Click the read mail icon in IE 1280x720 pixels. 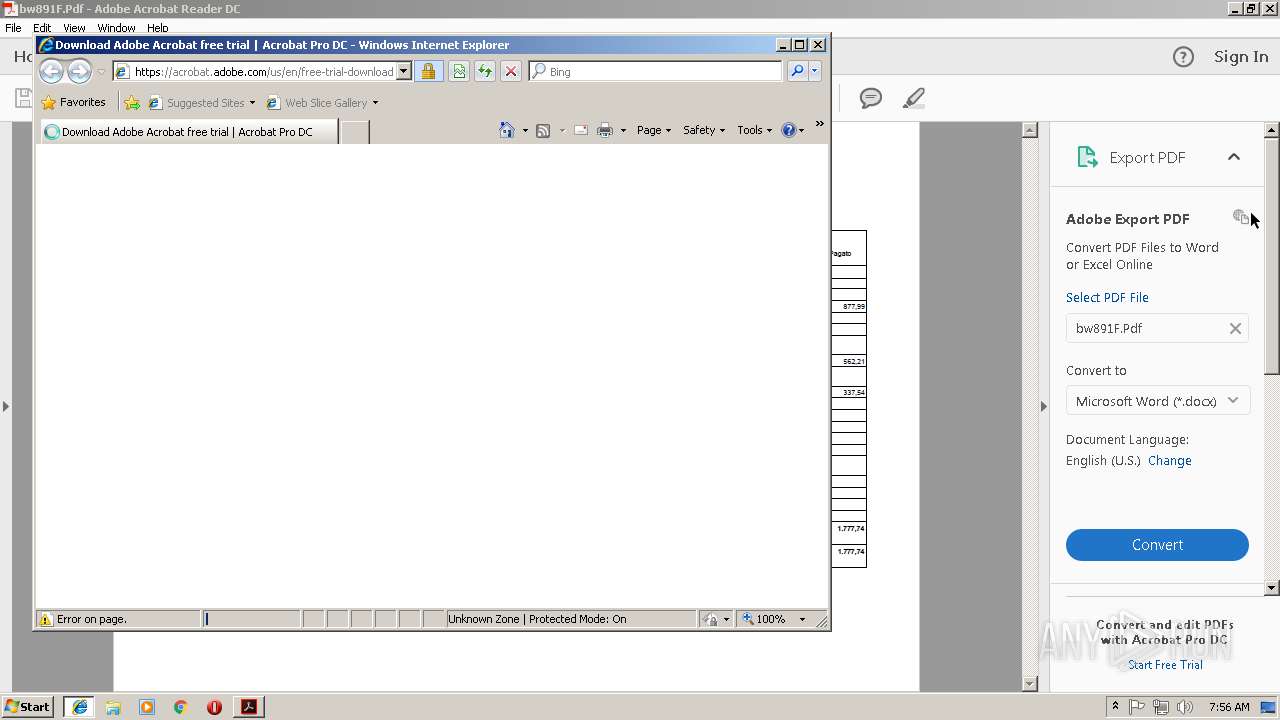[580, 130]
